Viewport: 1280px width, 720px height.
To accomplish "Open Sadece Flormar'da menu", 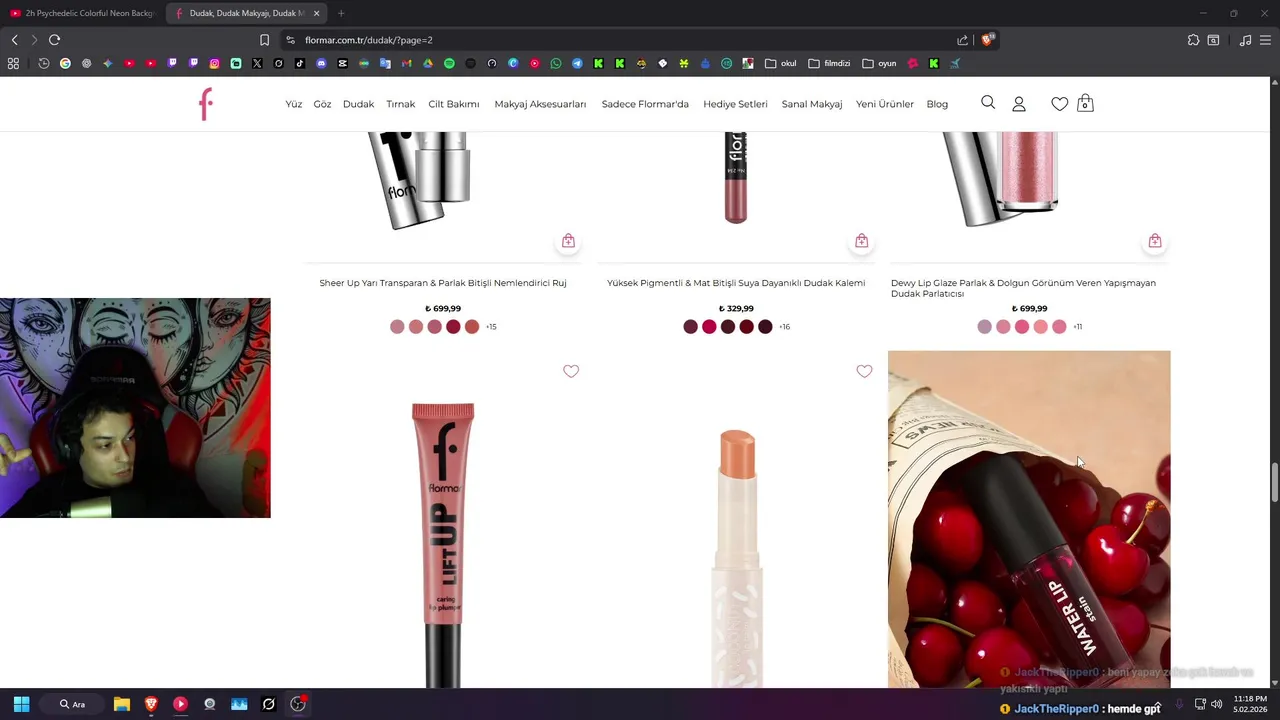I will pos(645,104).
